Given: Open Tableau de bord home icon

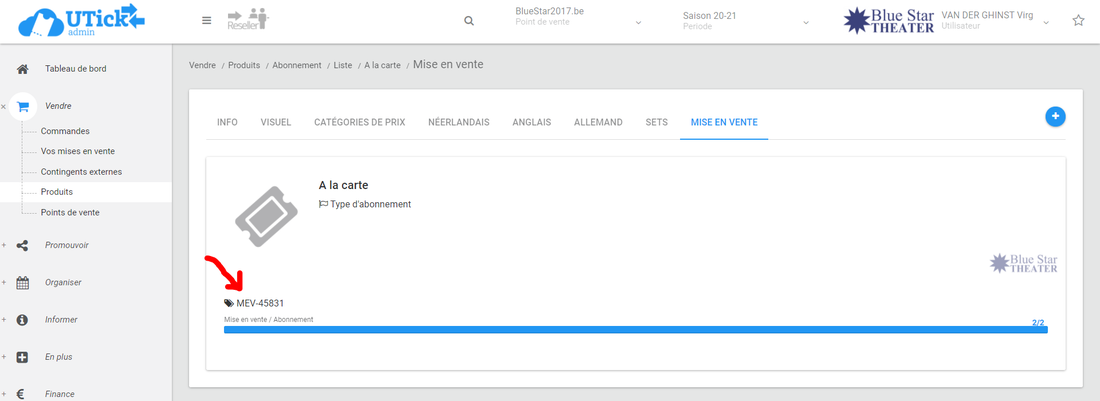Looking at the screenshot, I should click(22, 69).
